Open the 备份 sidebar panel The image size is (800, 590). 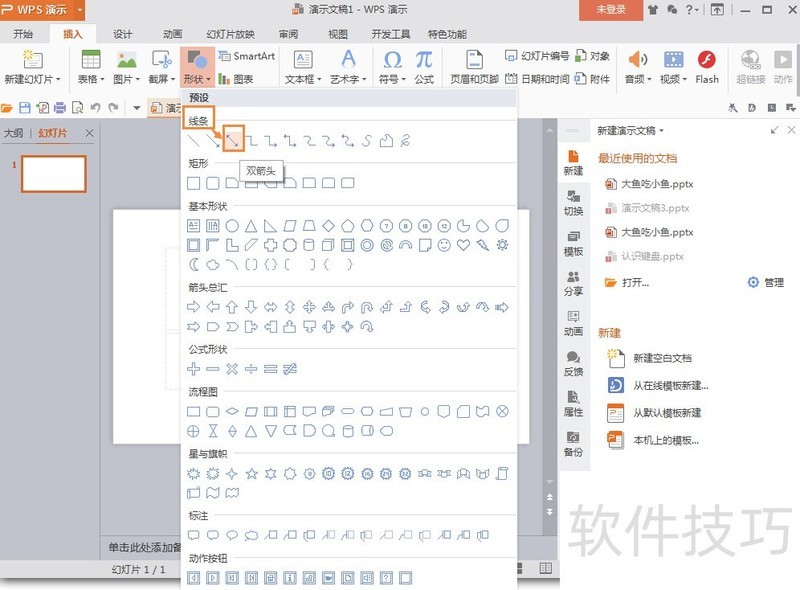pyautogui.click(x=573, y=444)
